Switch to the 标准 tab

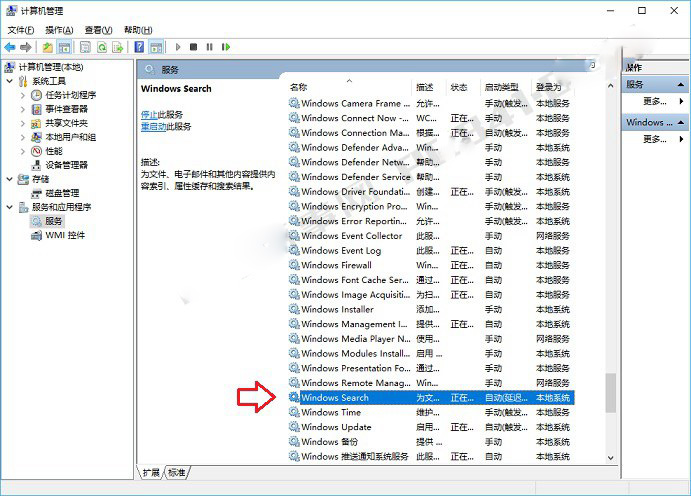coord(177,473)
